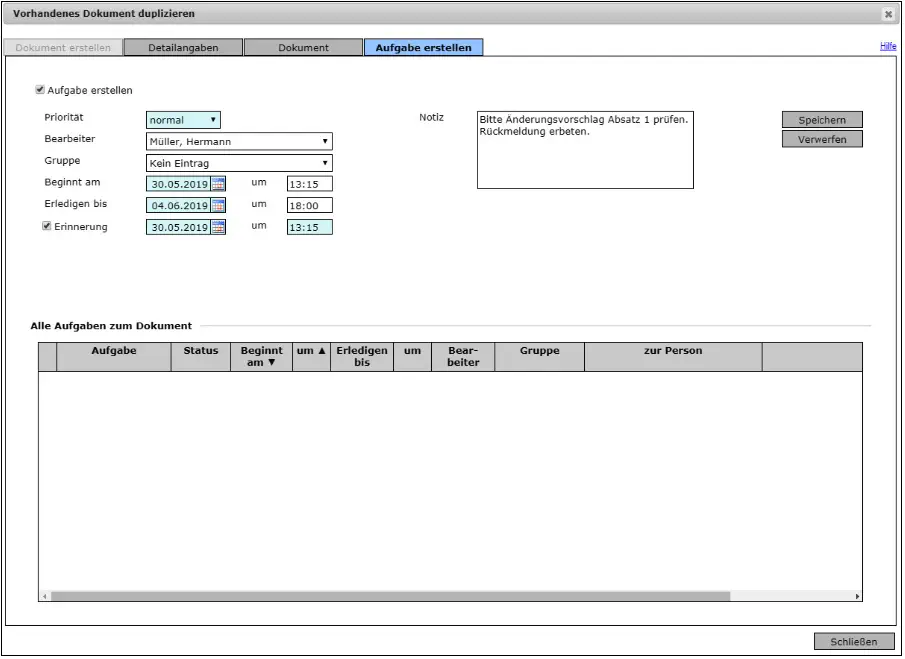Sort tasks by Beginnt am column
This screenshot has height=659, width=905.
261,357
